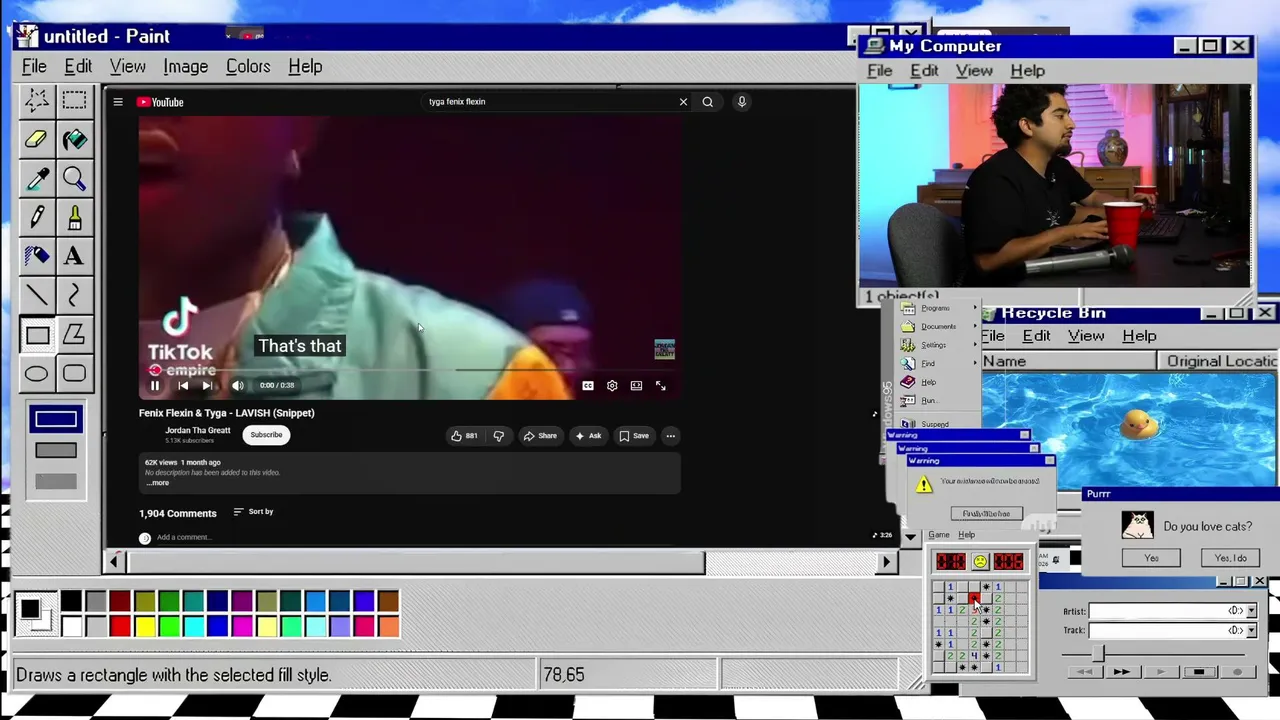Select the outline-only rectangle fill style
The width and height of the screenshot is (1280, 720).
55,419
